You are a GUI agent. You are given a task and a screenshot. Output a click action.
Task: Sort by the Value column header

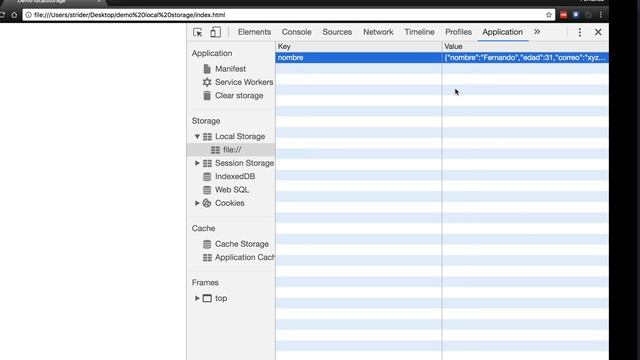[525, 47]
